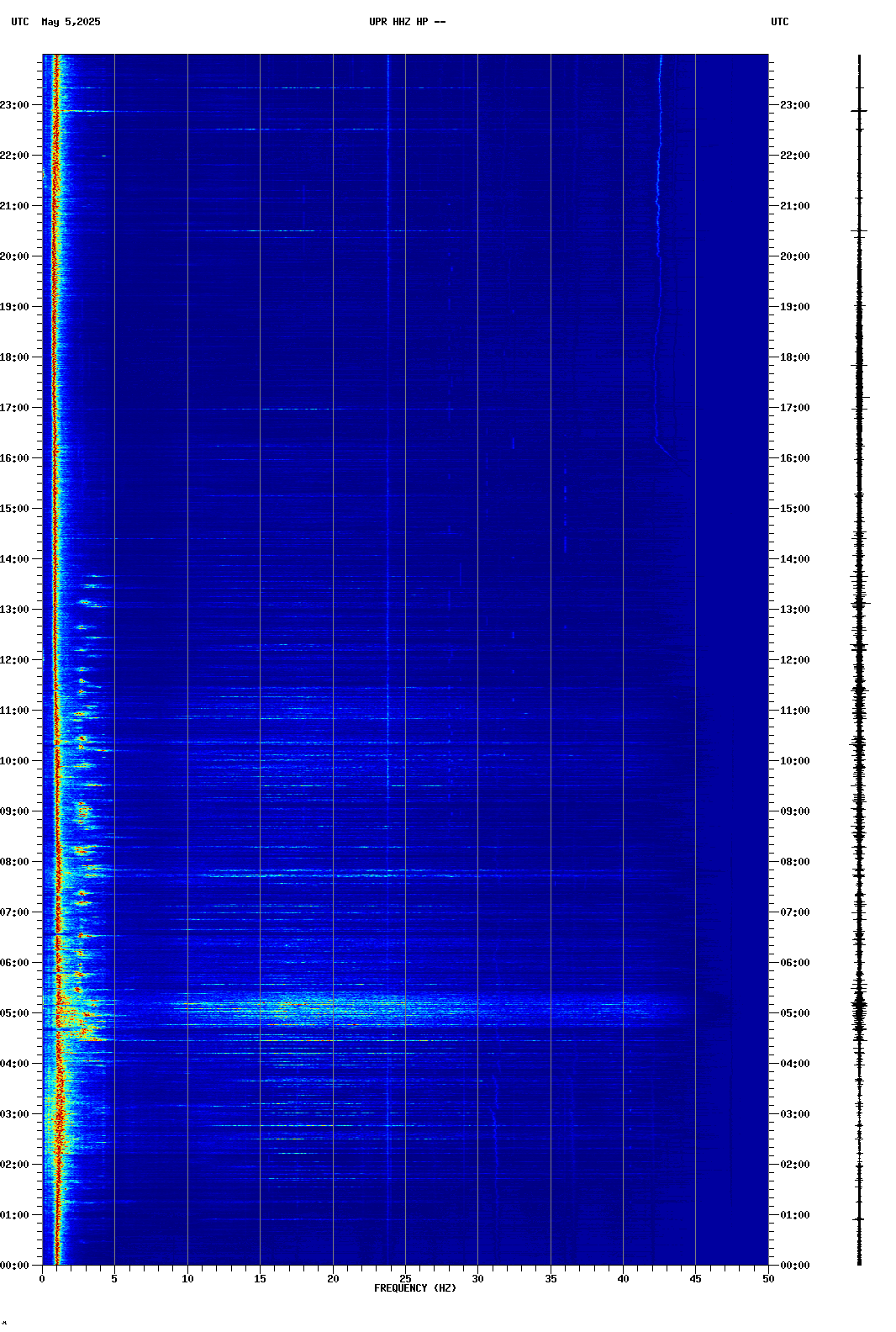Click '00:00' on the left time axis
This screenshot has width=896, height=1332.
pyautogui.click(x=14, y=1266)
